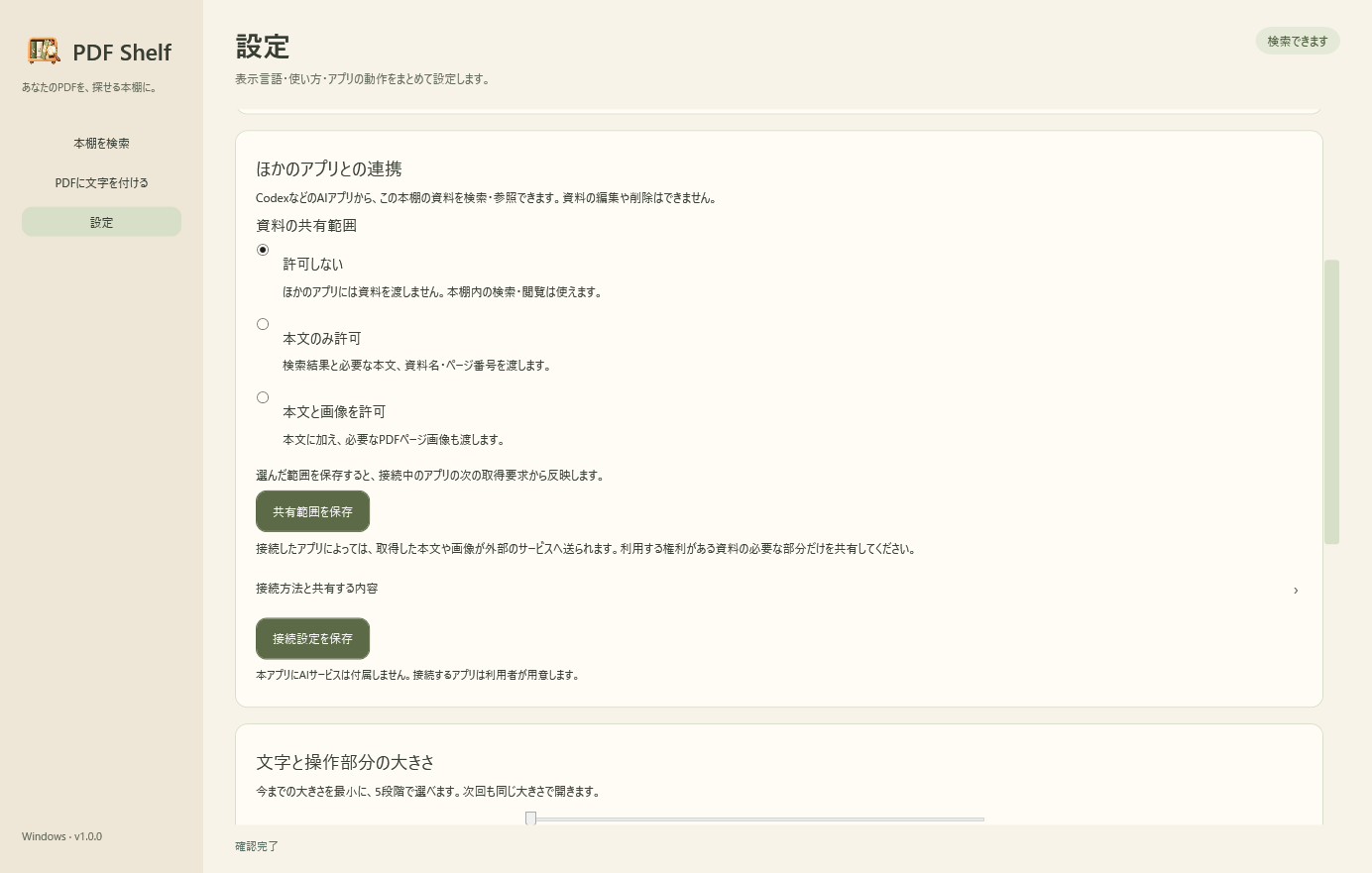
Task: Click the 検索できます status badge
Action: (1298, 41)
